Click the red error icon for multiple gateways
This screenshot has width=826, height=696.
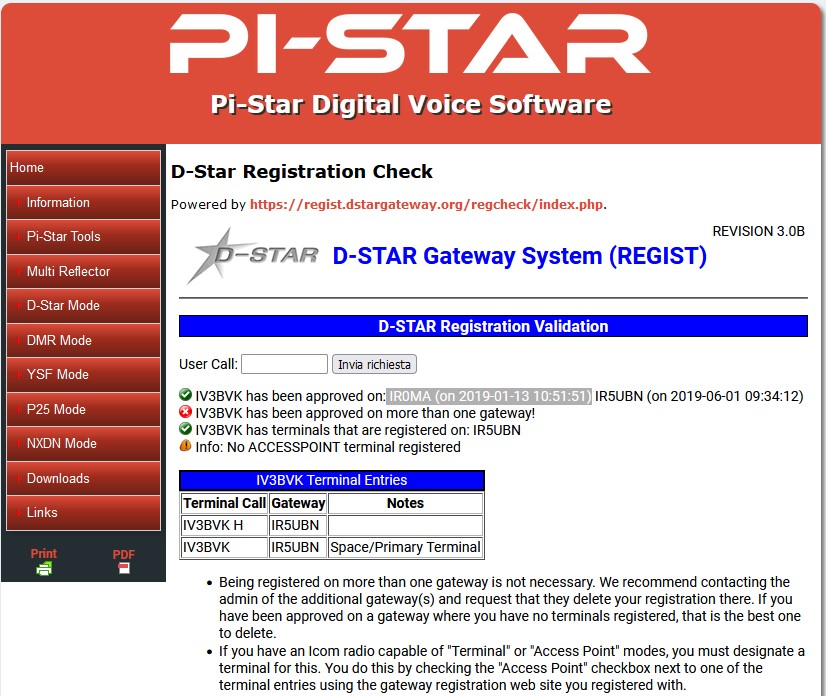(x=185, y=411)
